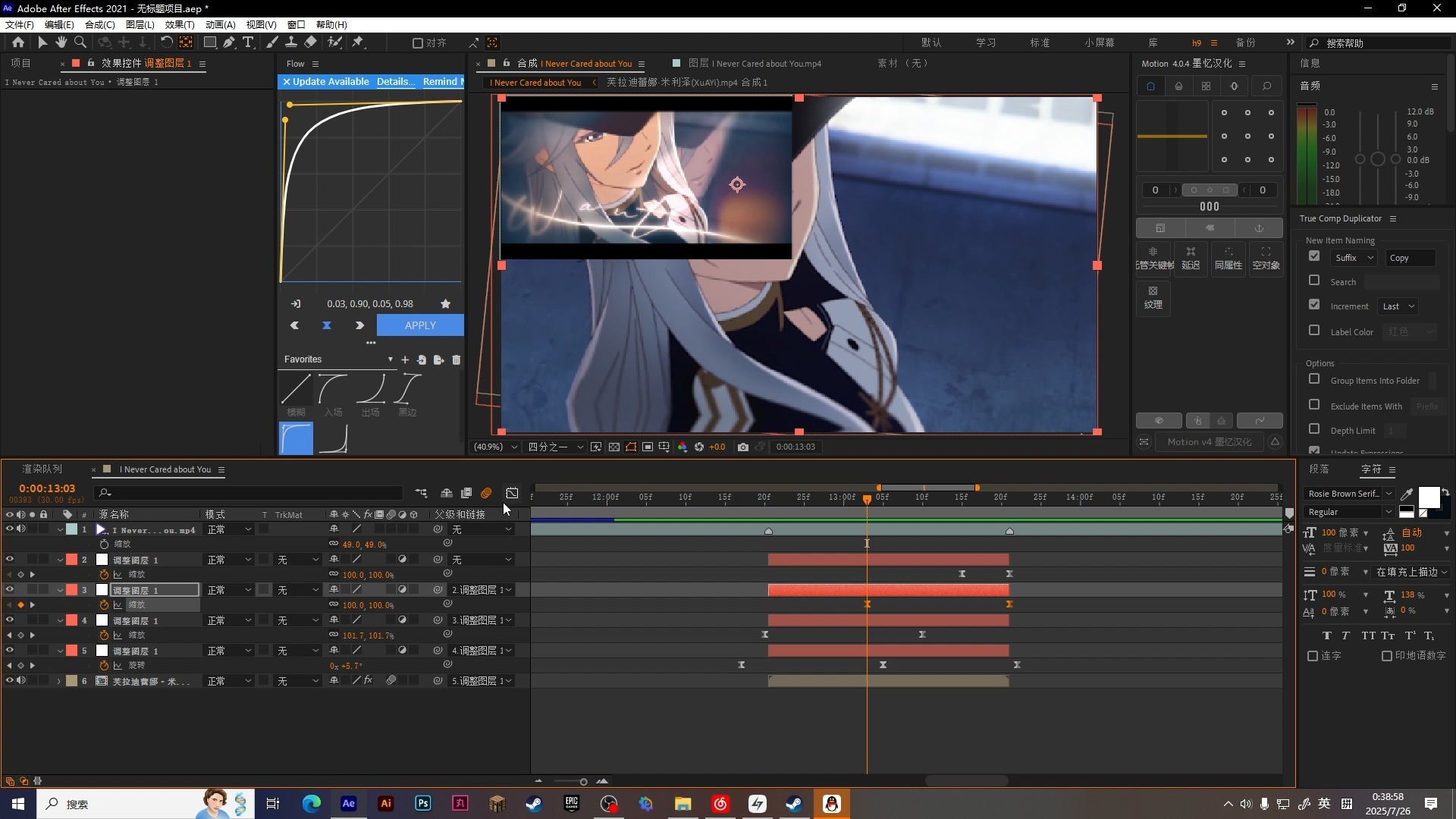Viewport: 1456px width, 819px height.
Task: Click the APPLY button in Flow
Action: [420, 325]
